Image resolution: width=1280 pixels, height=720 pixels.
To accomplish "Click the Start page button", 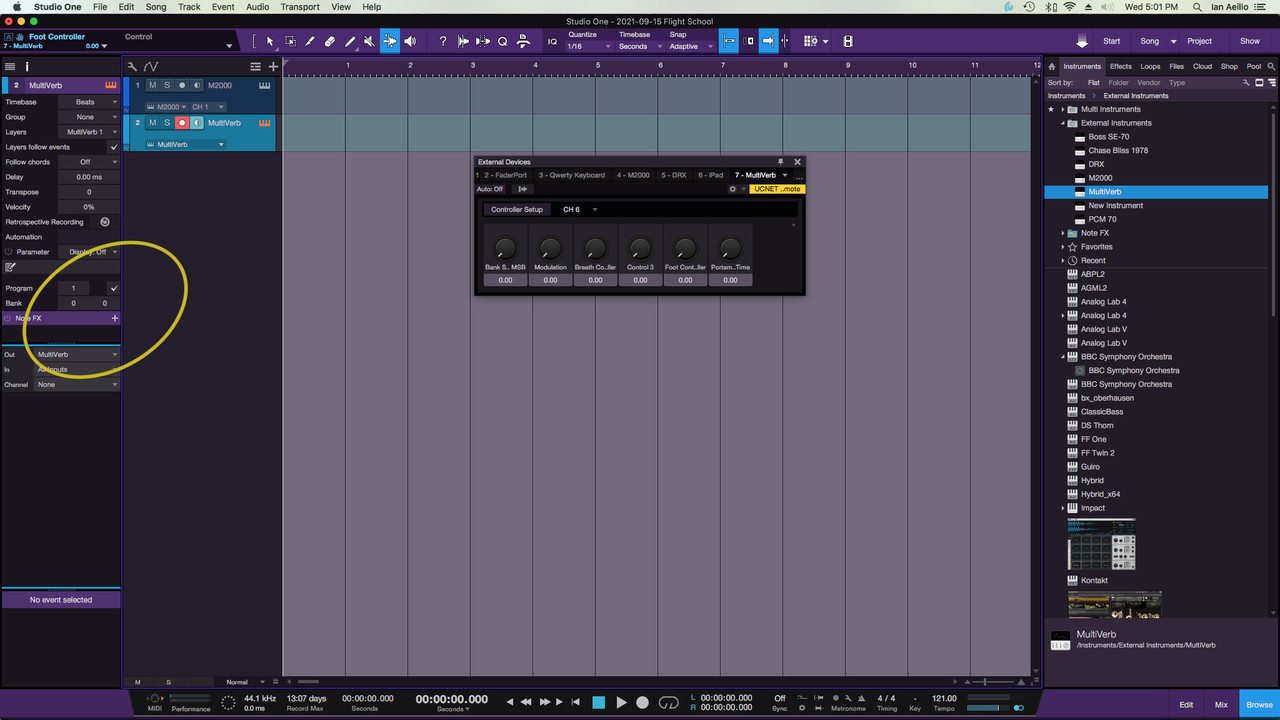I will 1112,41.
